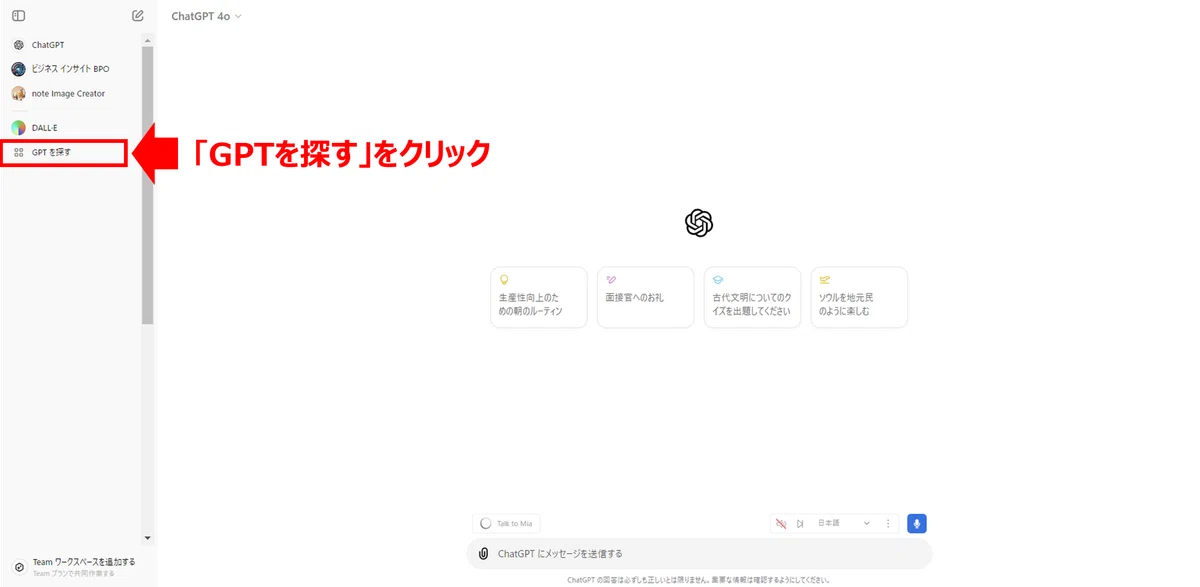Click the graduation cap icon on quiz card
Image resolution: width=1200 pixels, height=587 pixels.
click(x=718, y=280)
